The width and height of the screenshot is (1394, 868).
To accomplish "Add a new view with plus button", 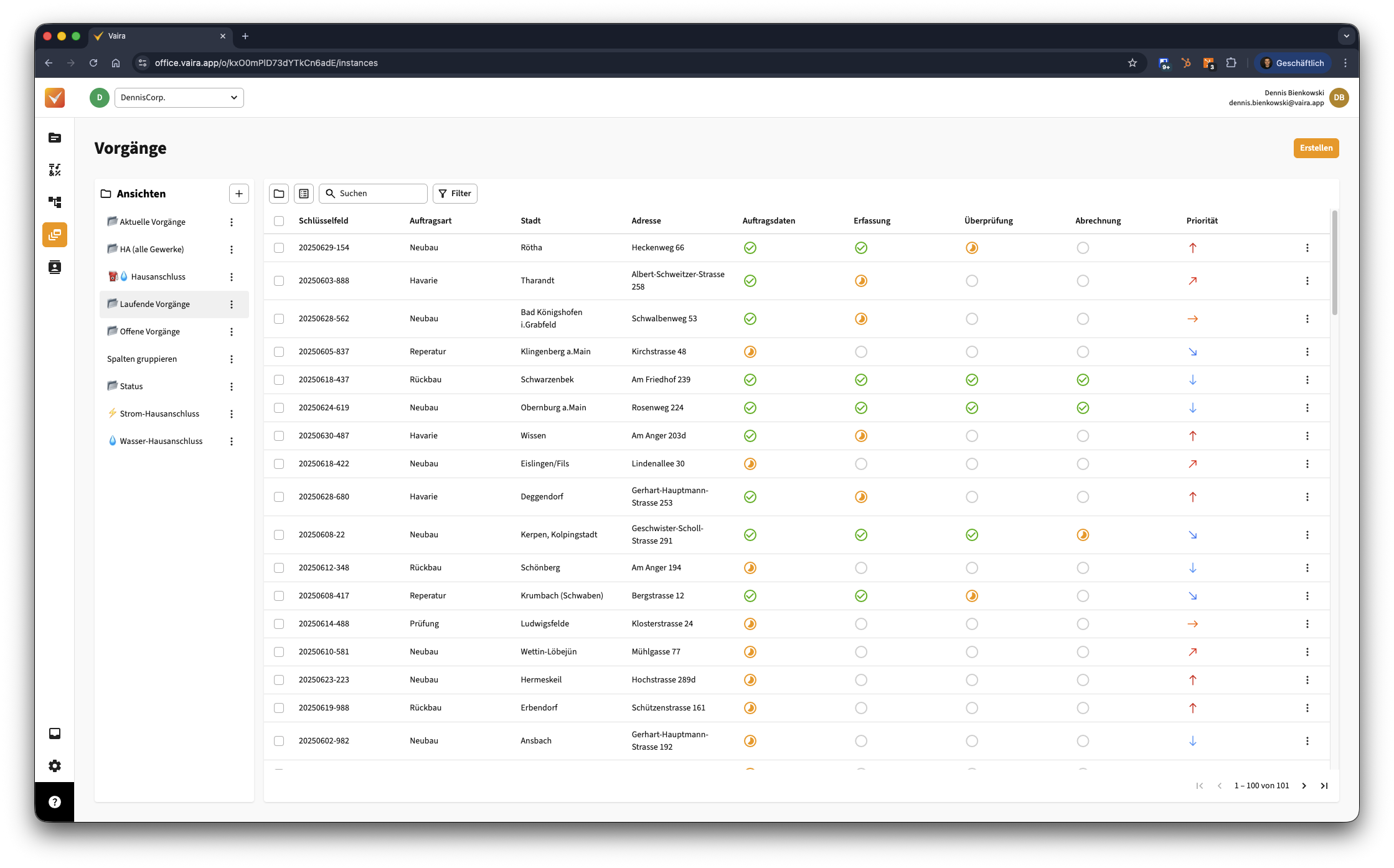I will click(x=239, y=194).
